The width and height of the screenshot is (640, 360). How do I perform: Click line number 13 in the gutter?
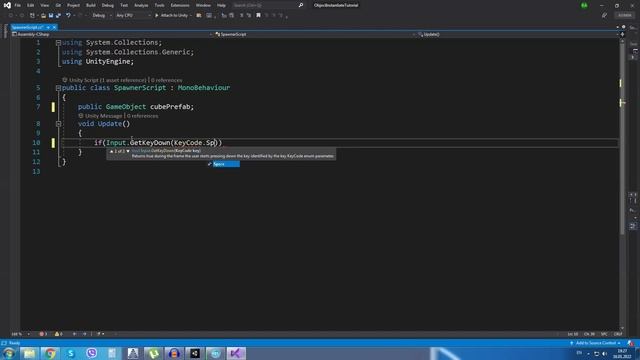pyautogui.click(x=36, y=171)
